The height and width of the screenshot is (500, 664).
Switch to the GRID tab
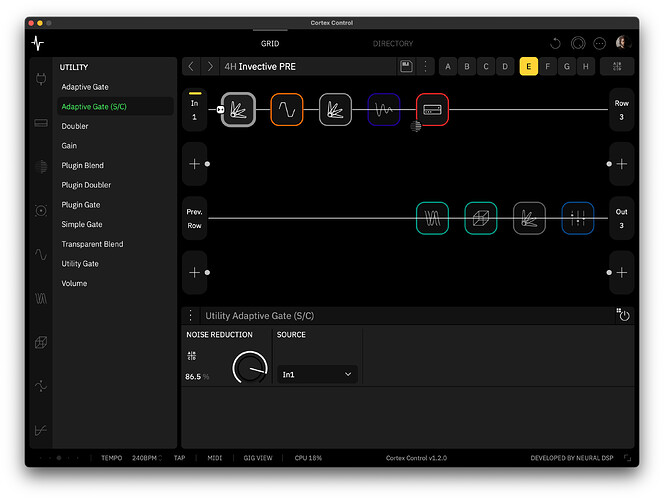270,43
